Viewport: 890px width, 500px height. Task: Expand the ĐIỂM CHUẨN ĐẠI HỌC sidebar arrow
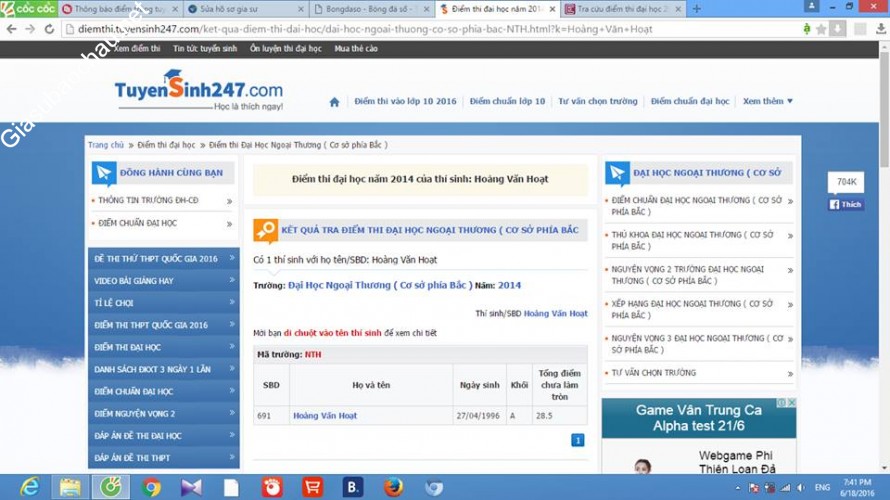[229, 223]
